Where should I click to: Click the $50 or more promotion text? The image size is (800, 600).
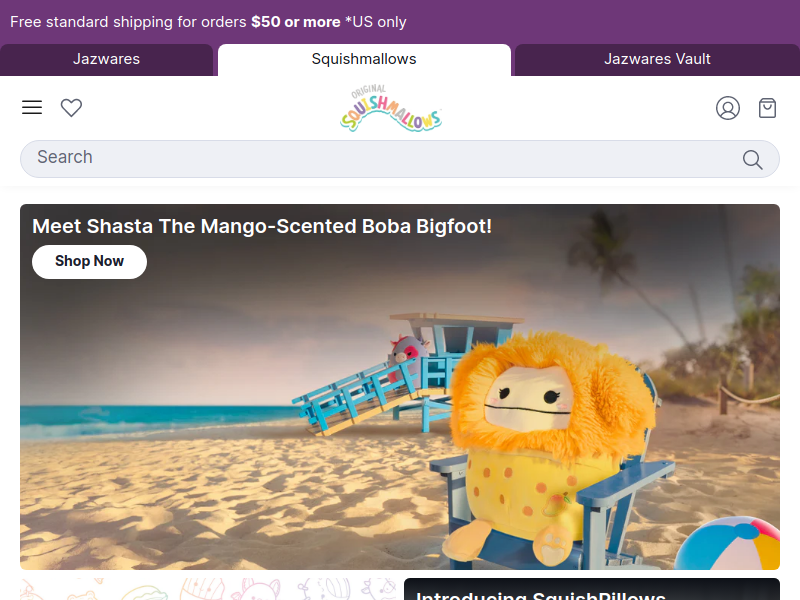[295, 22]
